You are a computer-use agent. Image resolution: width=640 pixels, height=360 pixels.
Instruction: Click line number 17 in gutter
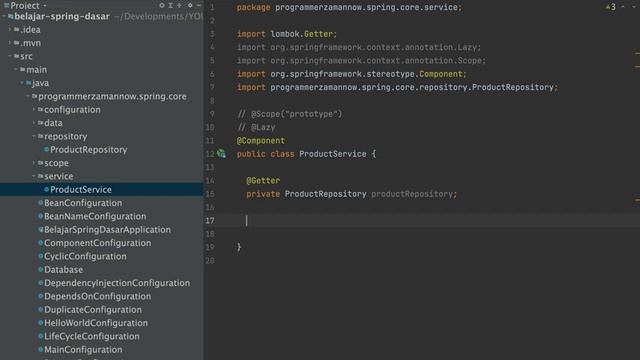pos(210,220)
